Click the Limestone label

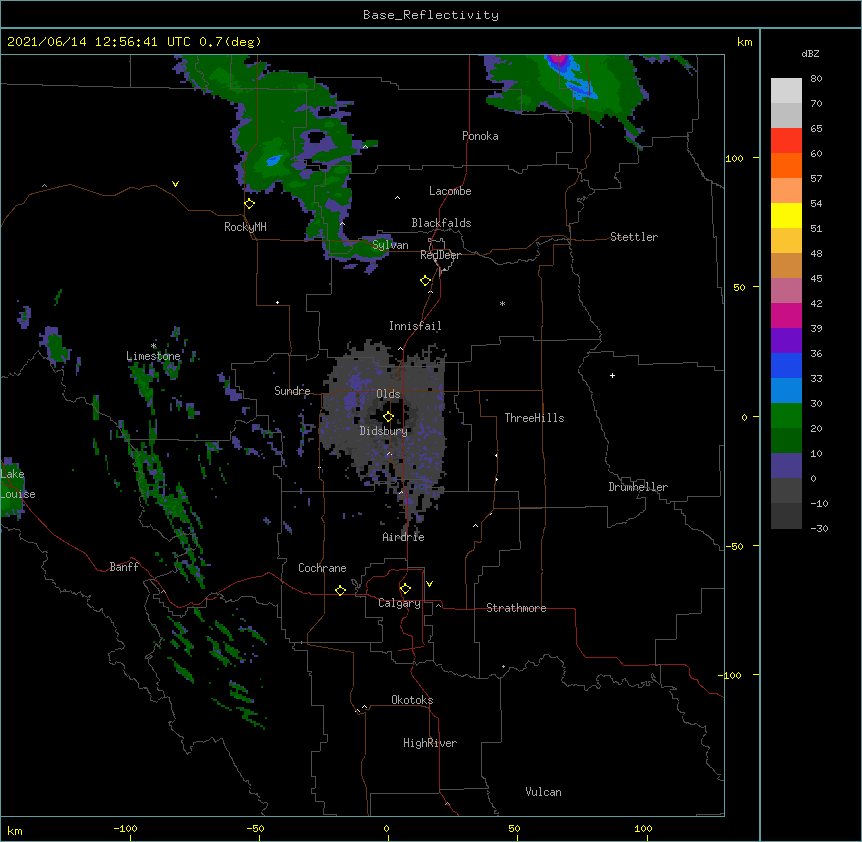[153, 356]
